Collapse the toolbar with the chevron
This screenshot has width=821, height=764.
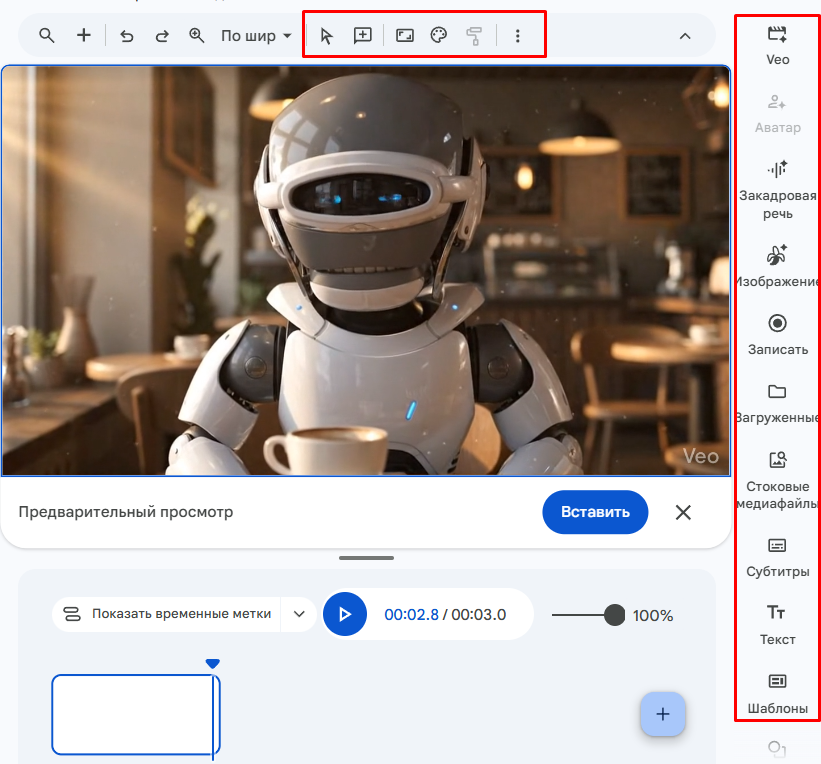[685, 35]
